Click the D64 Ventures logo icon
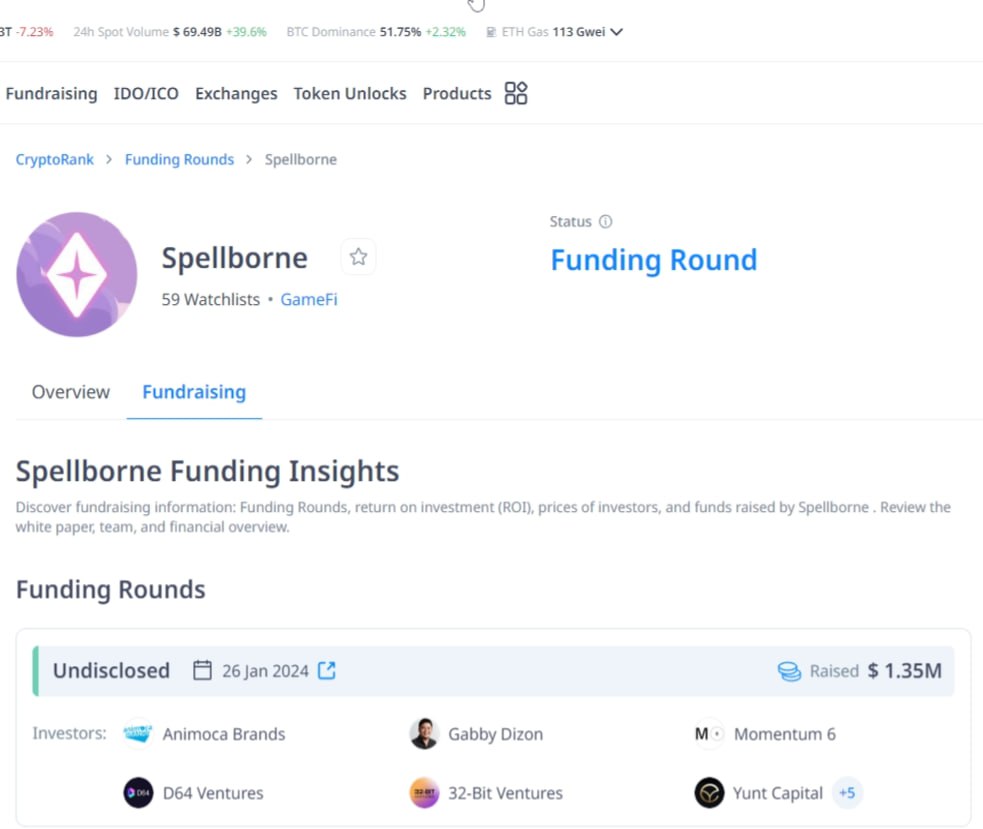Viewport: 983px width, 829px height. click(138, 793)
